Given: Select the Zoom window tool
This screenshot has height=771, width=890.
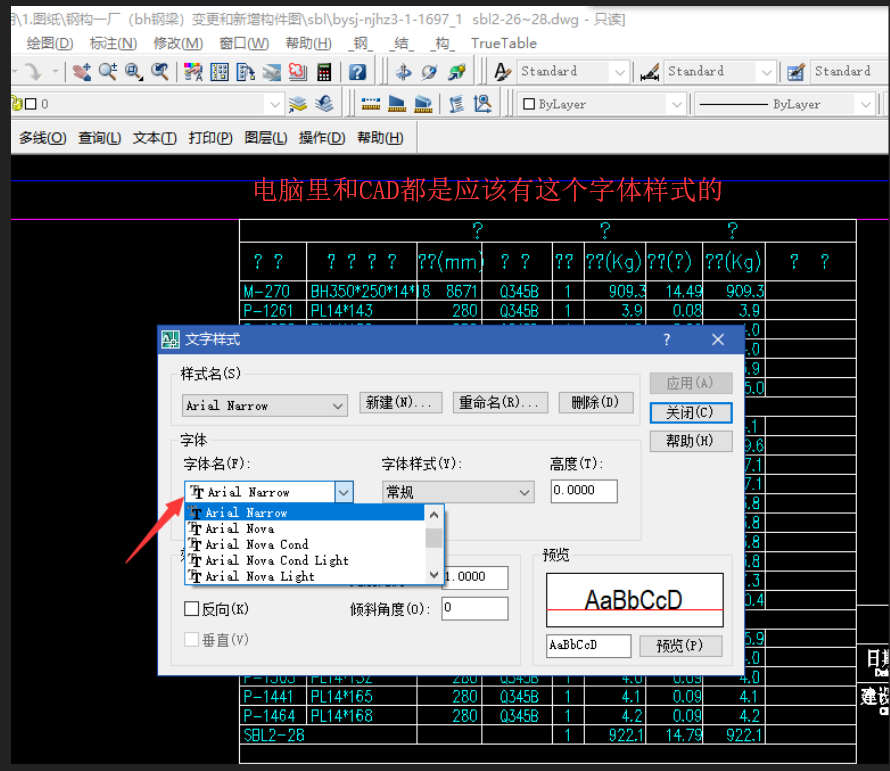Looking at the screenshot, I should point(134,72).
